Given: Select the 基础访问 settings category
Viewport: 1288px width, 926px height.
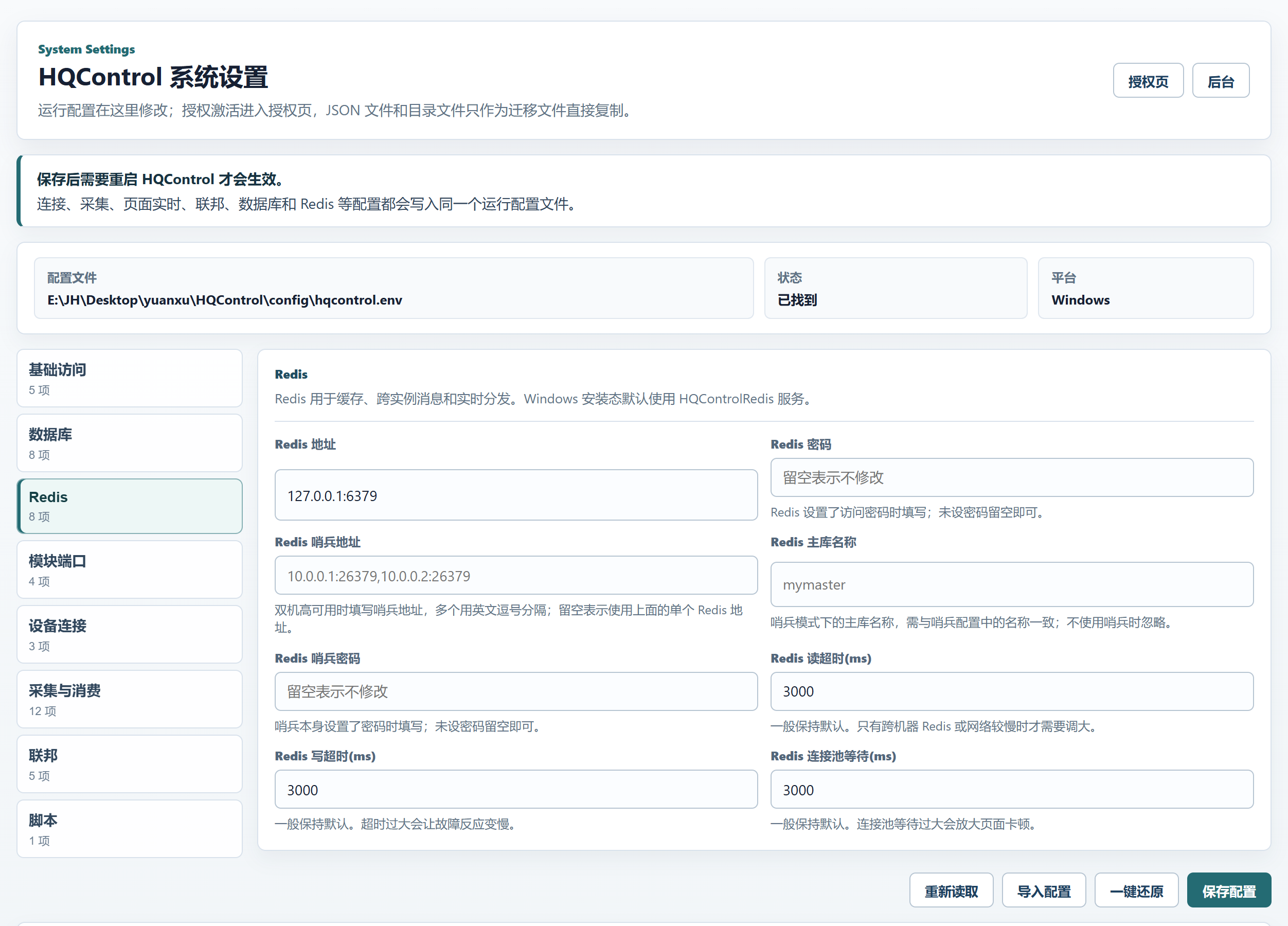Looking at the screenshot, I should point(130,378).
